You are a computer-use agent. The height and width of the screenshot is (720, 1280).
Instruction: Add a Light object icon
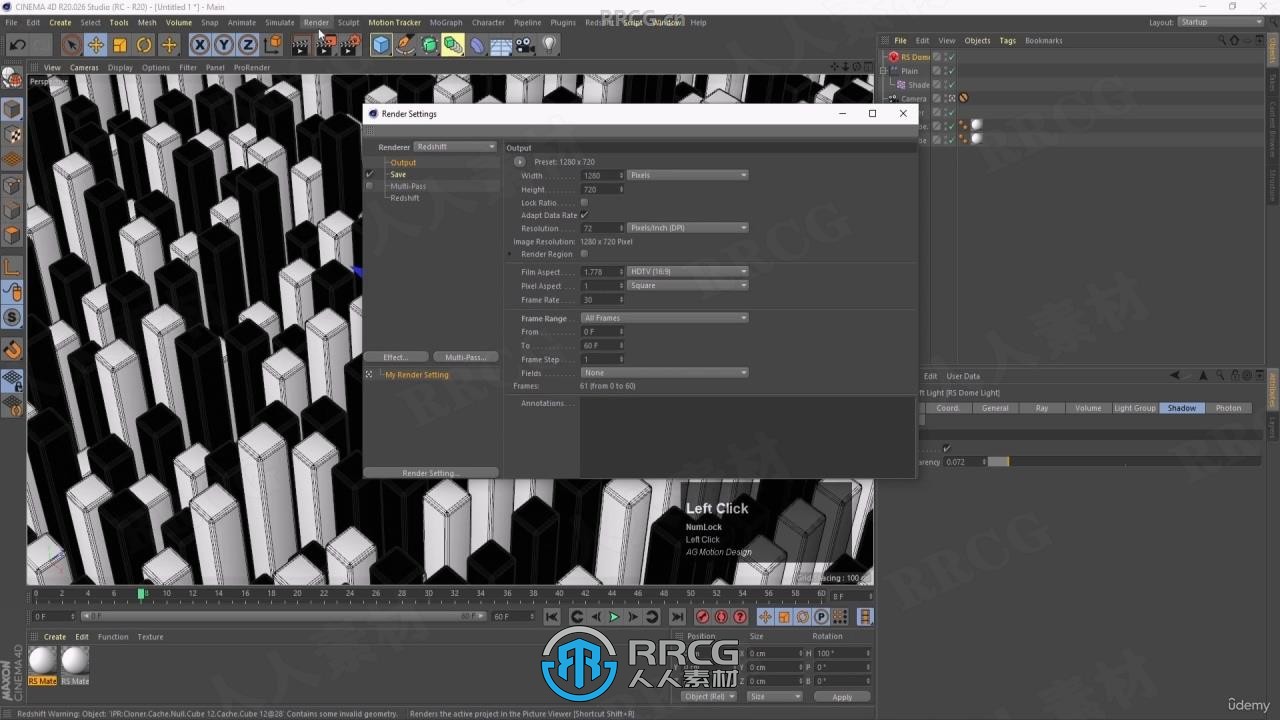[x=549, y=45]
